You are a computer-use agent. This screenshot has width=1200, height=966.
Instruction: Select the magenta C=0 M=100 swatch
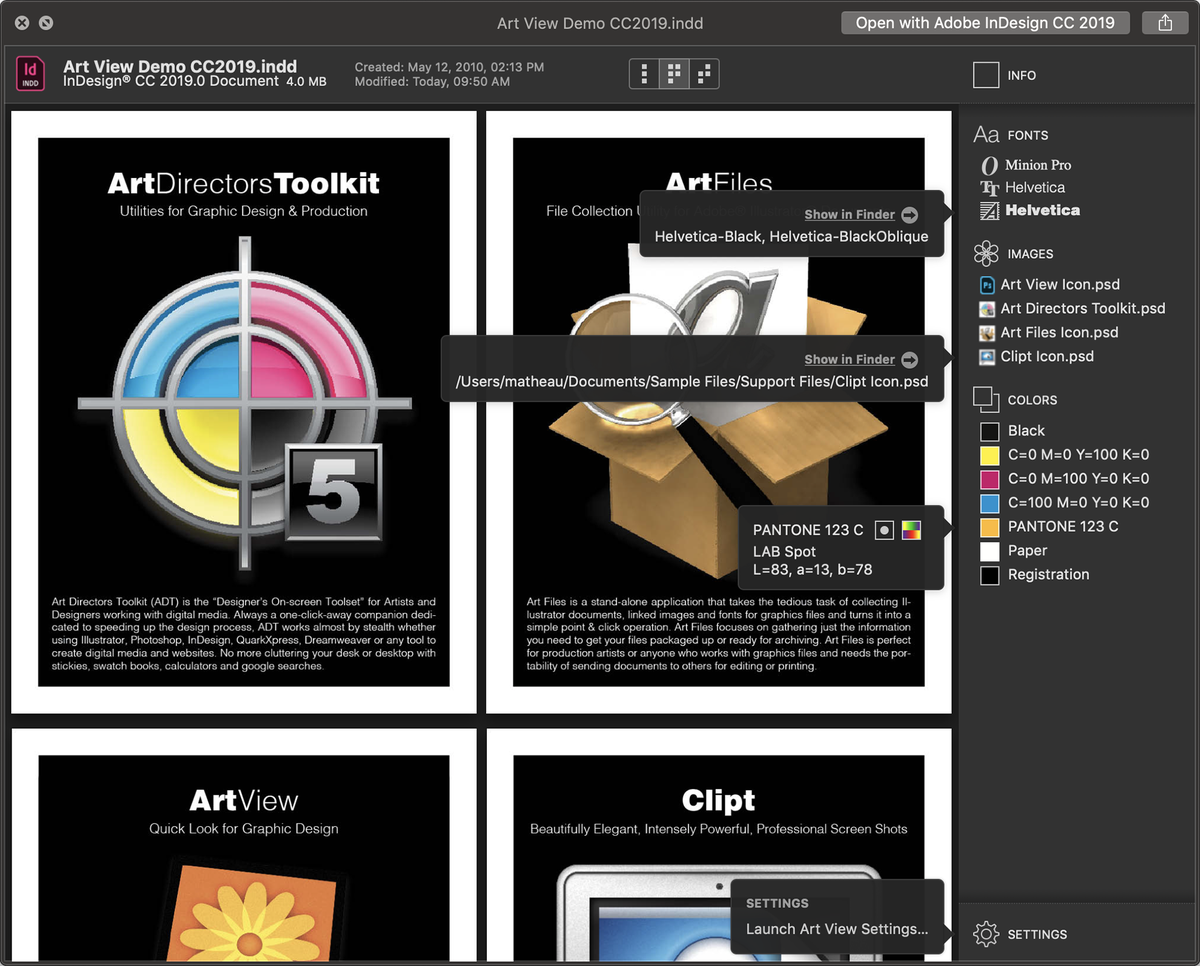tap(989, 479)
